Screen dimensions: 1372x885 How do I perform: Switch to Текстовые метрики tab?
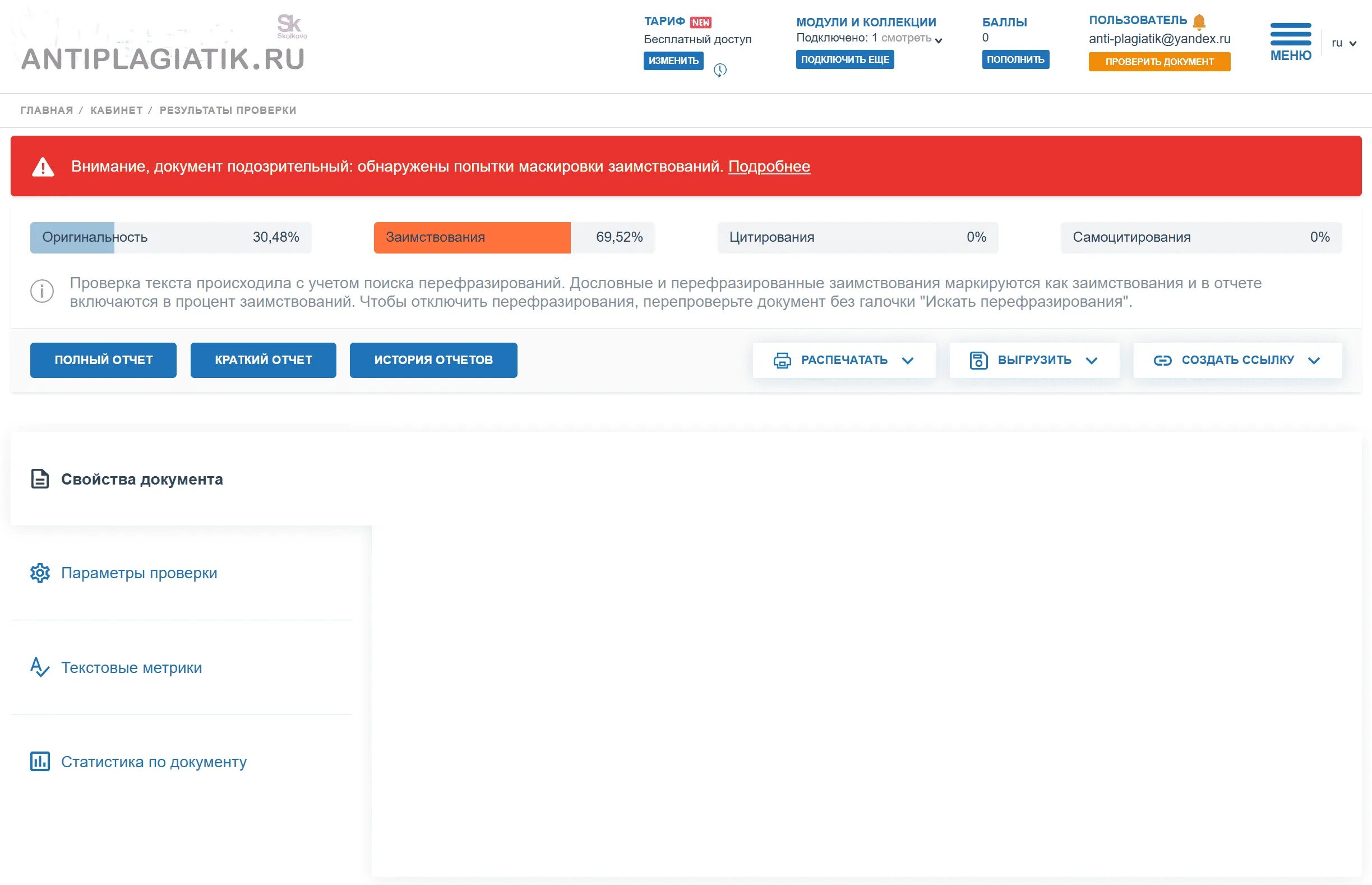click(x=182, y=667)
